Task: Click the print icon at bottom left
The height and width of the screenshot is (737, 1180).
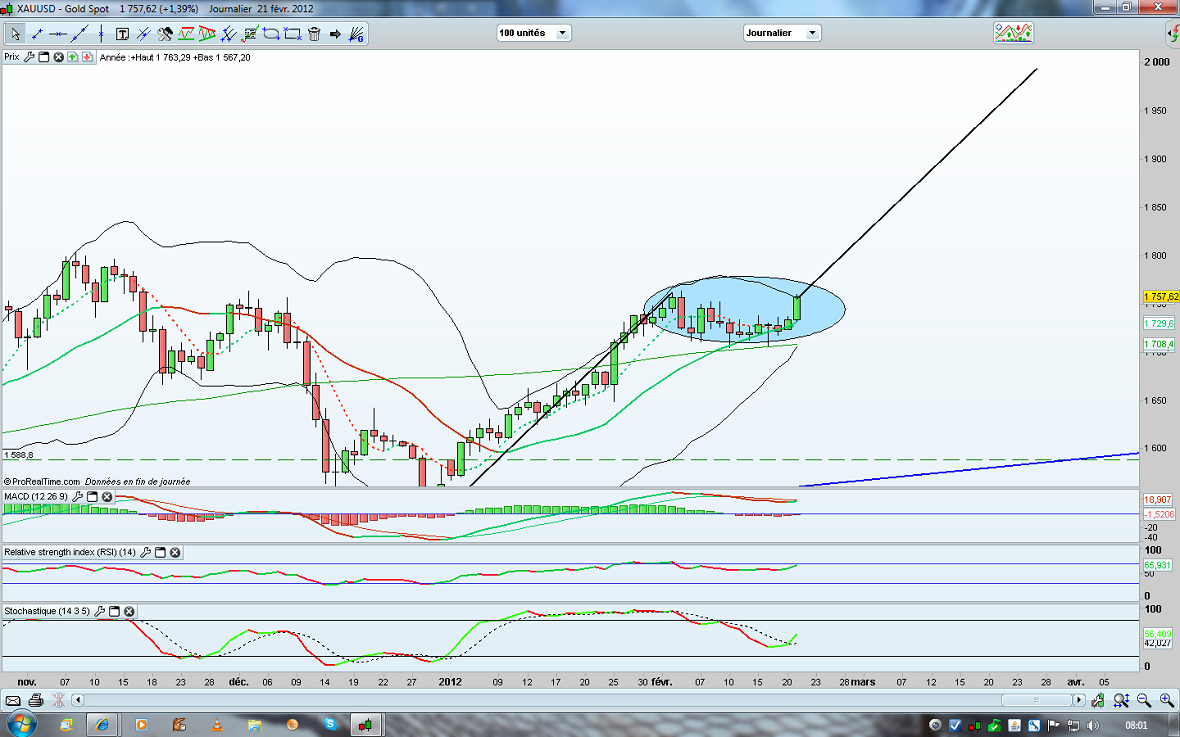Action: 36,700
